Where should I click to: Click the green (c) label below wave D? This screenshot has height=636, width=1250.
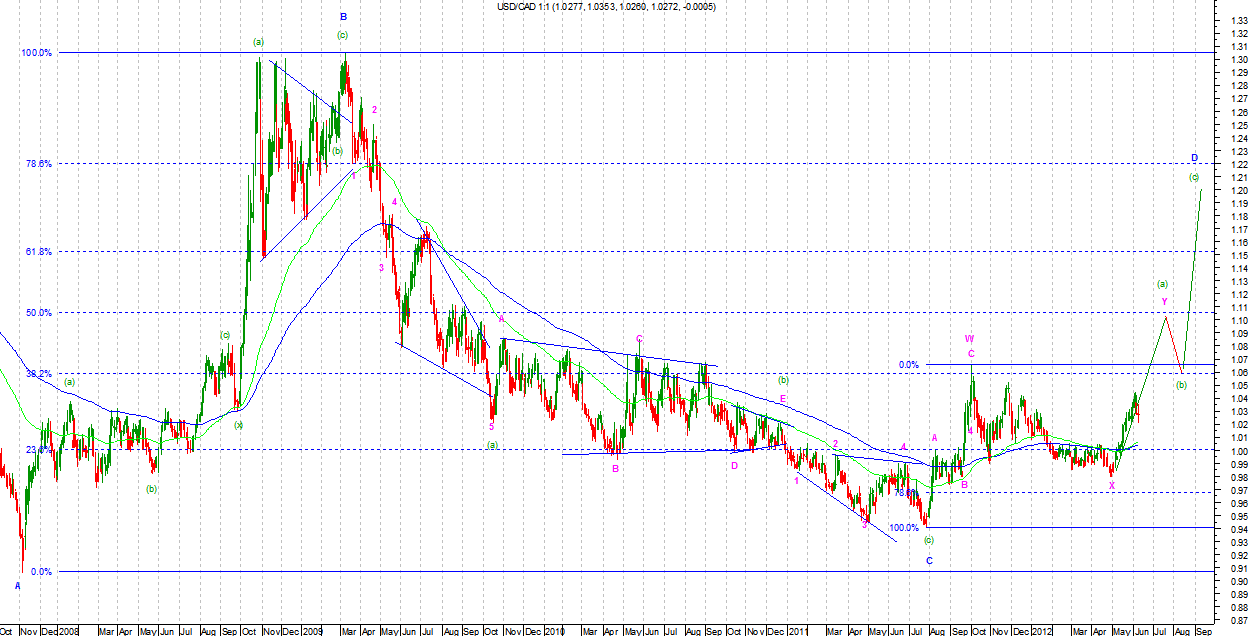[x=1193, y=177]
